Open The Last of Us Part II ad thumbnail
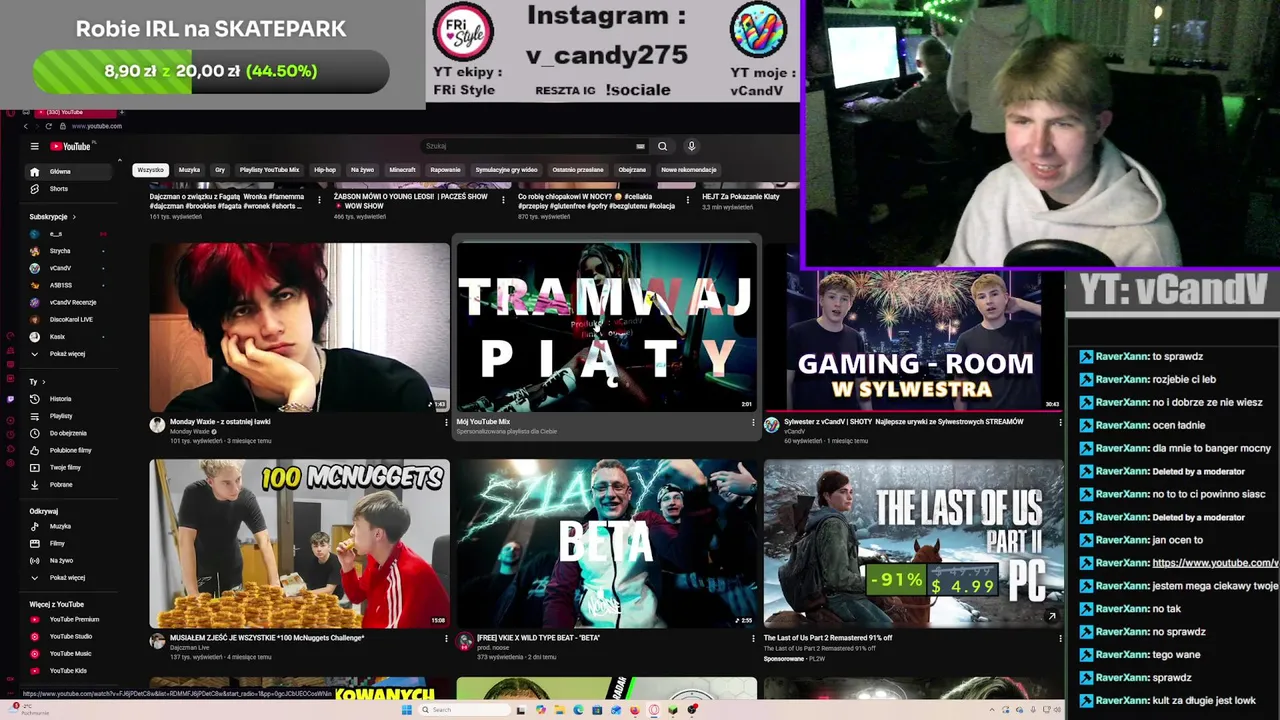Viewport: 1280px width, 720px height. (913, 543)
